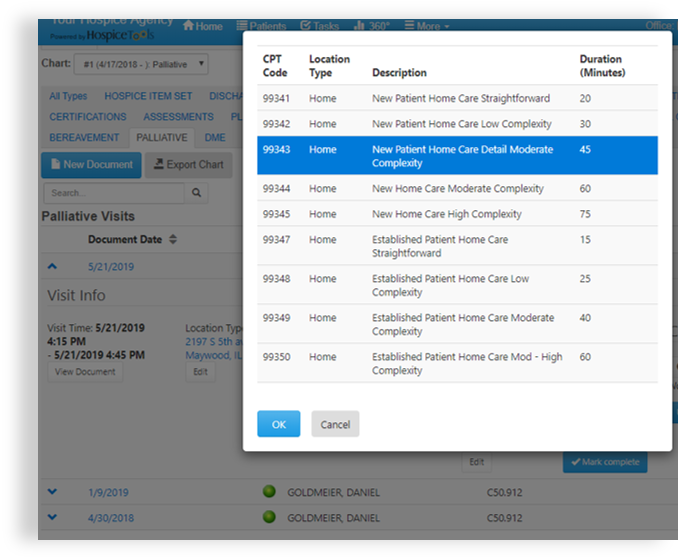Click into the Search input field
The width and height of the screenshot is (678, 559).
[x=113, y=193]
